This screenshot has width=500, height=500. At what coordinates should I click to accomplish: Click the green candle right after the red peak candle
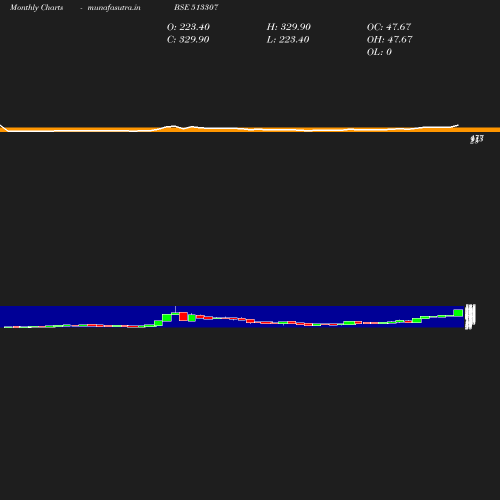192,318
